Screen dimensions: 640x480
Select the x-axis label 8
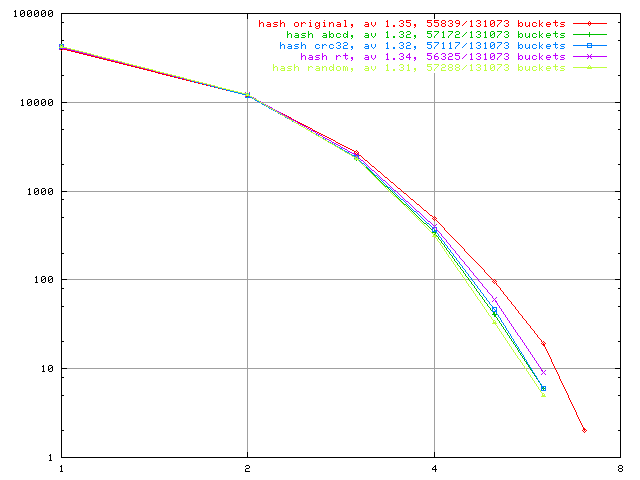coord(620,468)
